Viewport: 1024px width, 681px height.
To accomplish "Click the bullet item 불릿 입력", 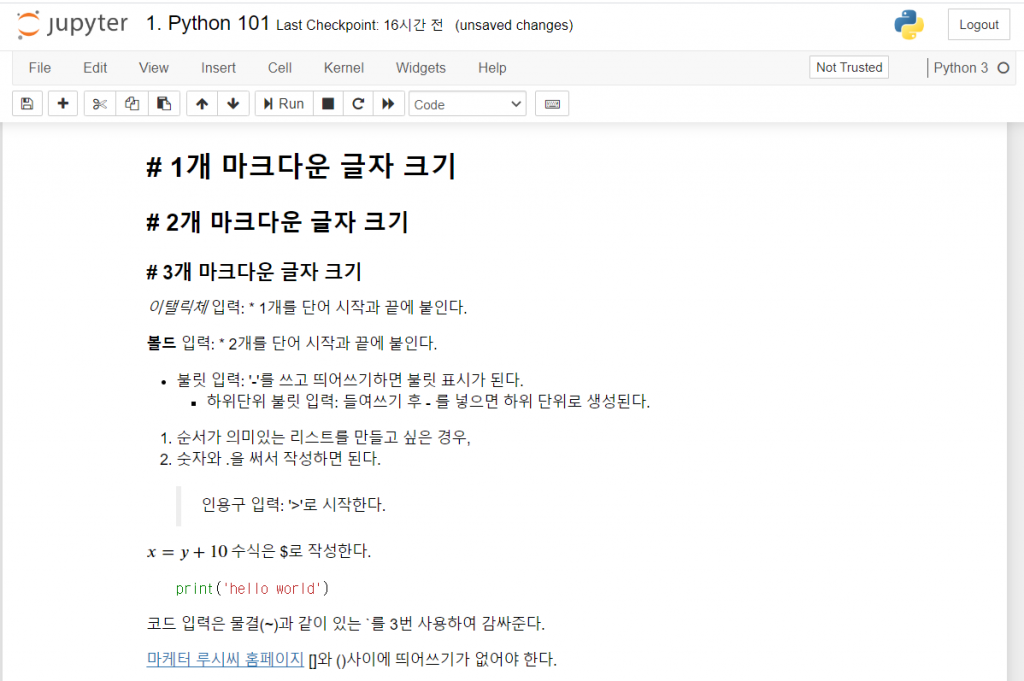I will tap(350, 379).
